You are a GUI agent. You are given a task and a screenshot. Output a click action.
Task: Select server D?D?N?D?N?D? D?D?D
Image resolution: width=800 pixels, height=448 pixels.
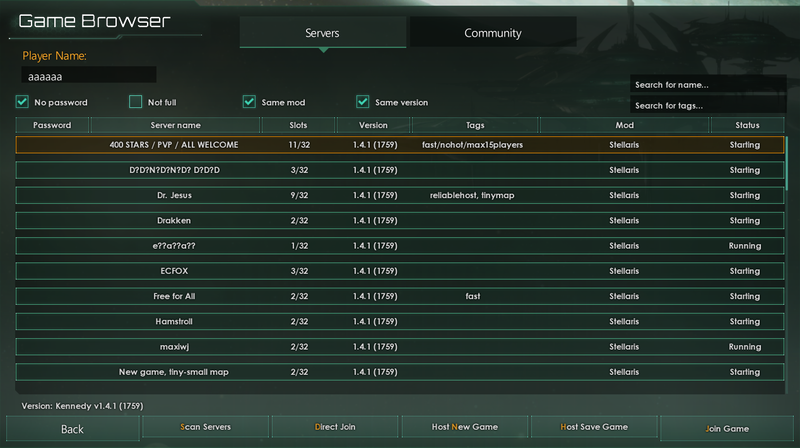coord(400,170)
